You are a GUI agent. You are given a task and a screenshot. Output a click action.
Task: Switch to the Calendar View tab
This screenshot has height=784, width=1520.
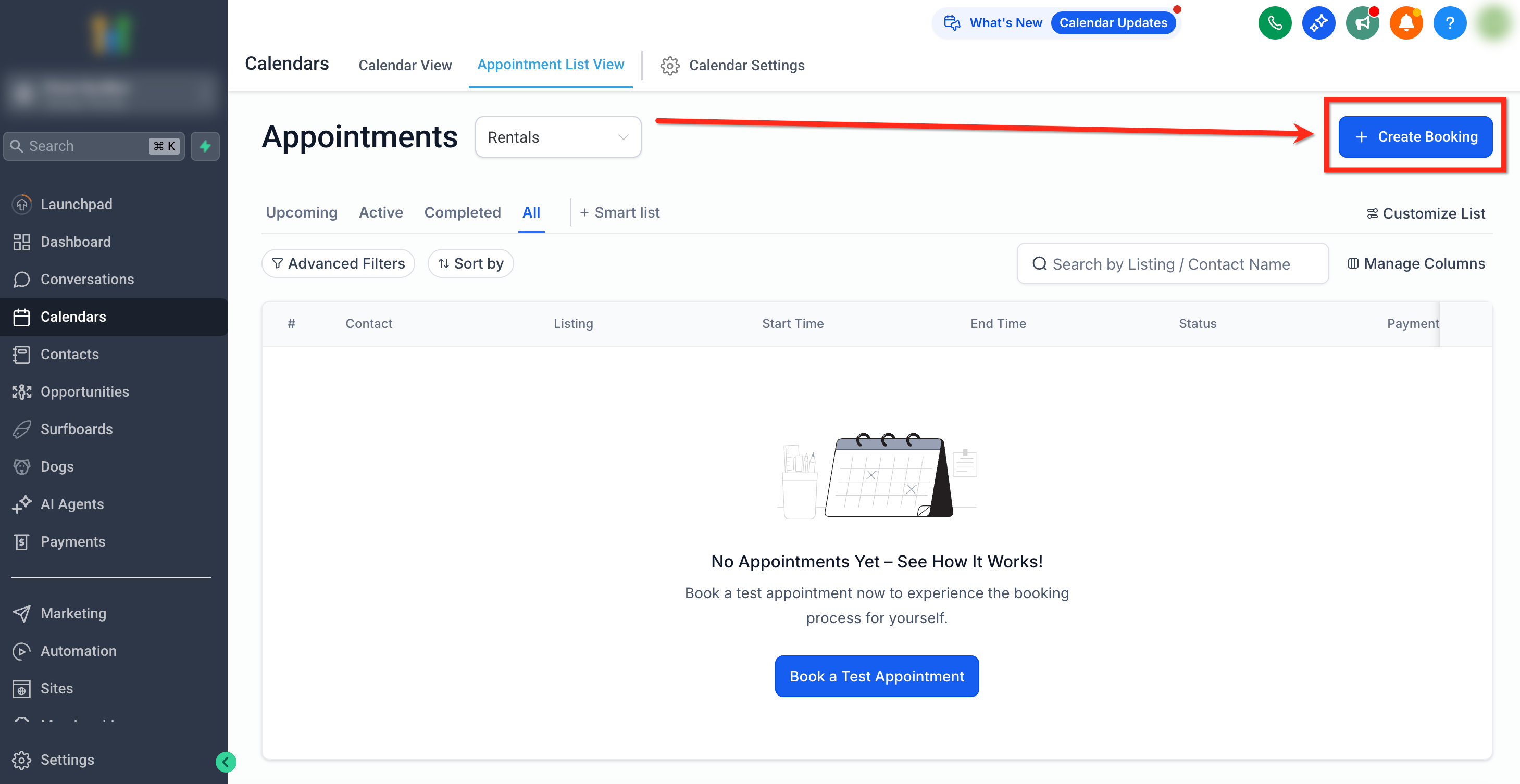(x=405, y=65)
